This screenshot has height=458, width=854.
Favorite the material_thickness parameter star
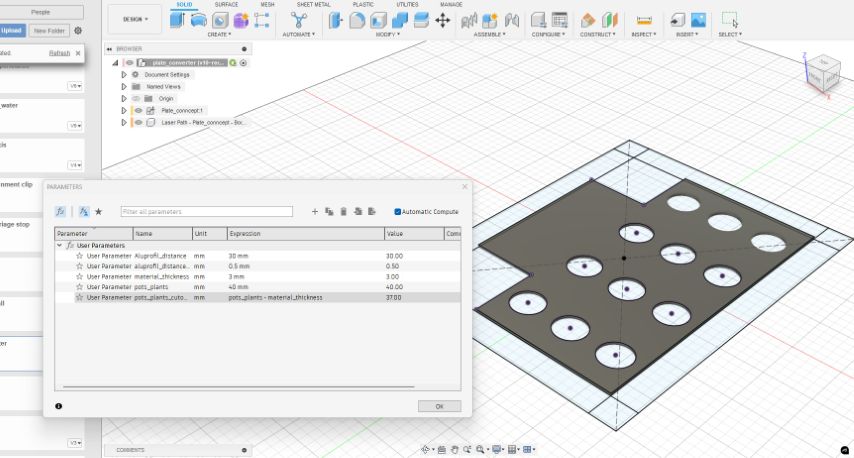point(80,276)
